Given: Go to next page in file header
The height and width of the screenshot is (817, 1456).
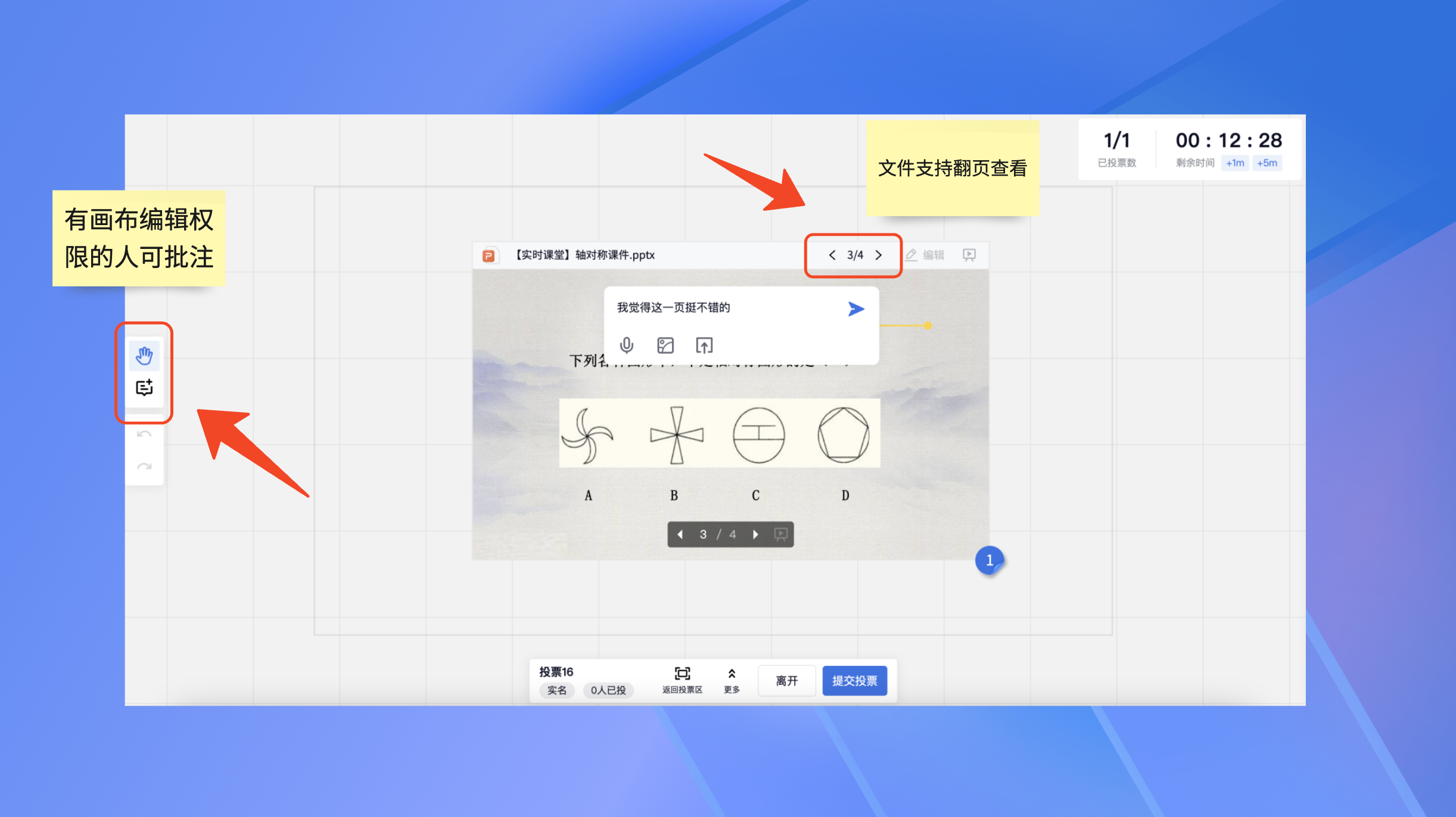Looking at the screenshot, I should [878, 255].
